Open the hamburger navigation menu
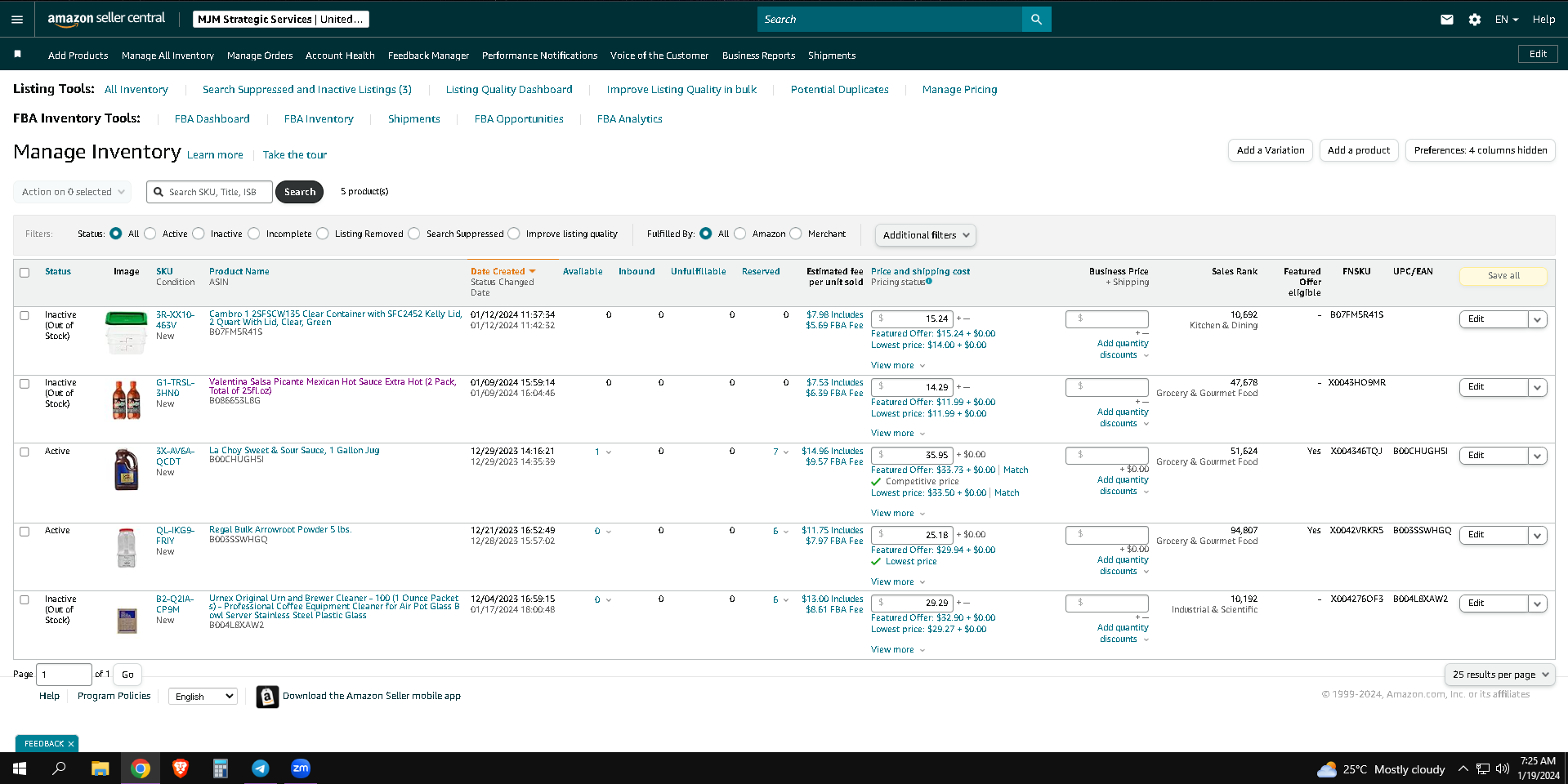This screenshot has height=784, width=1568. (17, 20)
